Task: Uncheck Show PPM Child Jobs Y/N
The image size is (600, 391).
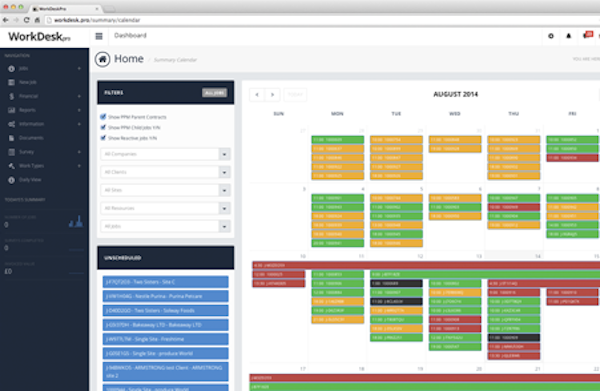Action: click(x=103, y=127)
